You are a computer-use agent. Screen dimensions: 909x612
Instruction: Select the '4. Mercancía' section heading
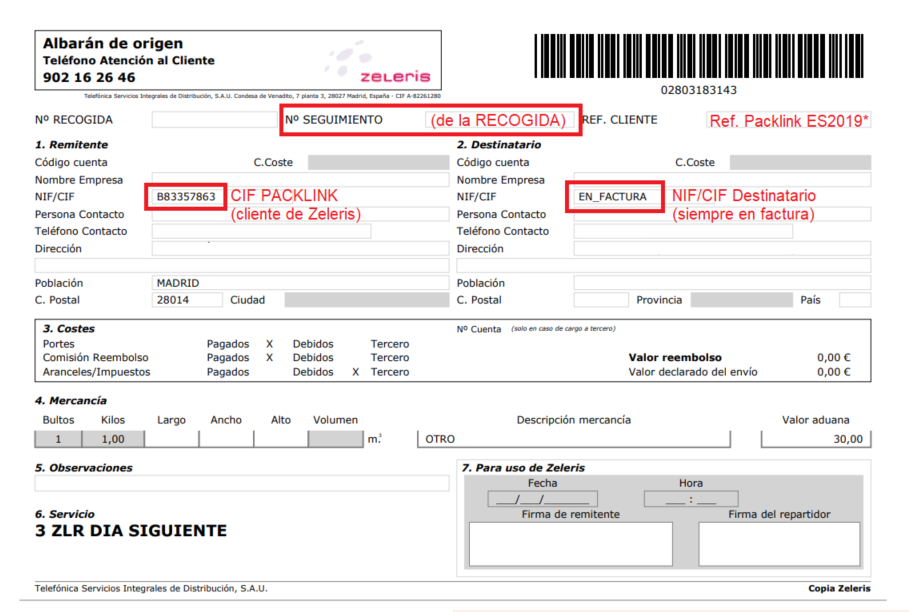click(71, 400)
